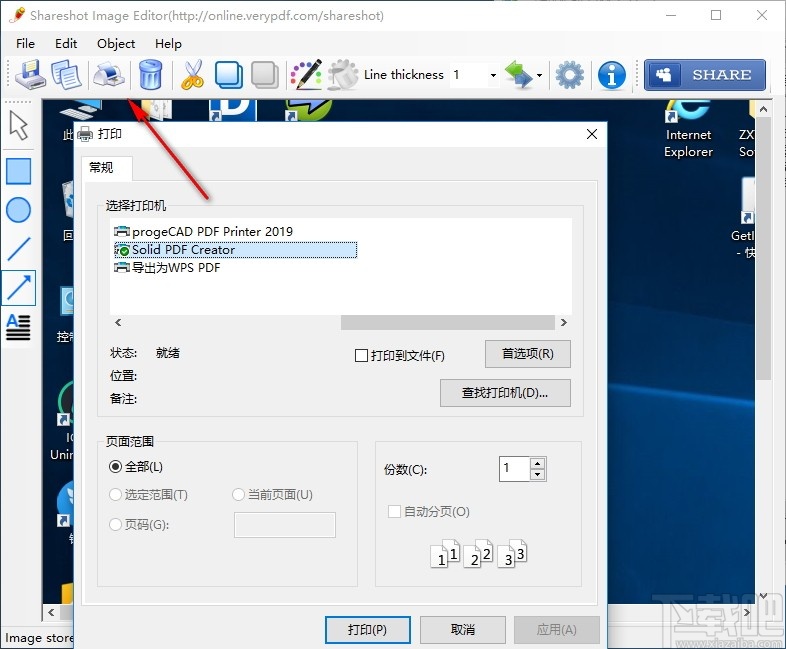Viewport: 786px width, 649px height.
Task: Select the arrow drawing tool
Action: [x=19, y=288]
